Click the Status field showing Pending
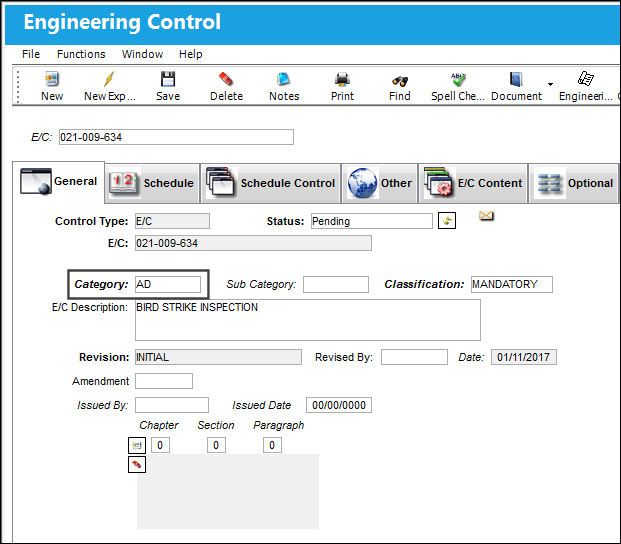The image size is (621, 544). [x=371, y=221]
